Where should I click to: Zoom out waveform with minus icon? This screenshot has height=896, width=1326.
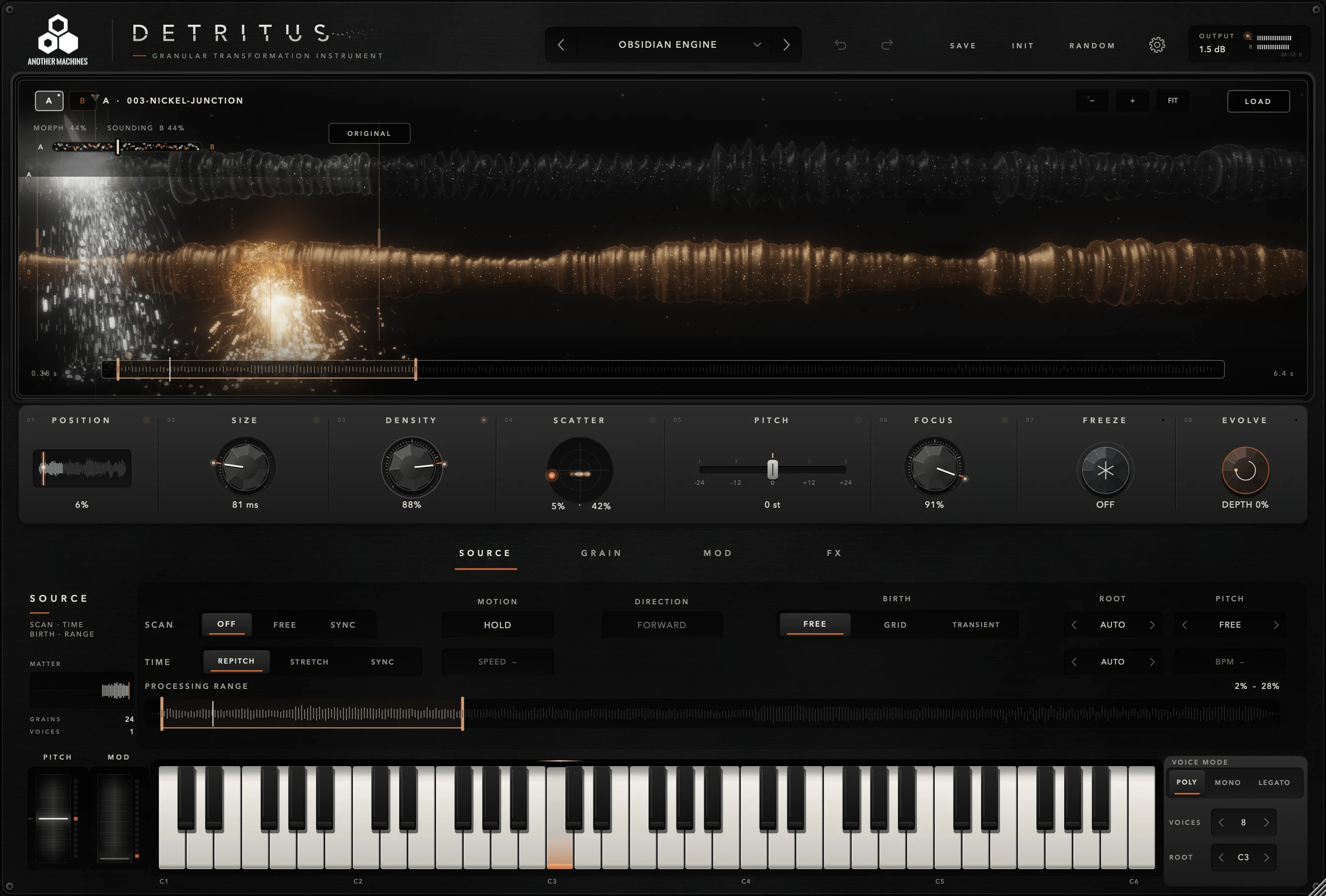(1092, 101)
